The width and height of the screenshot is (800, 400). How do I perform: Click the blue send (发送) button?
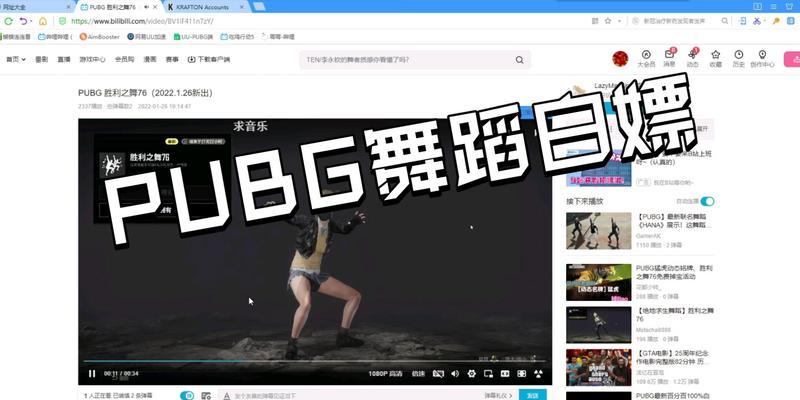click(533, 395)
